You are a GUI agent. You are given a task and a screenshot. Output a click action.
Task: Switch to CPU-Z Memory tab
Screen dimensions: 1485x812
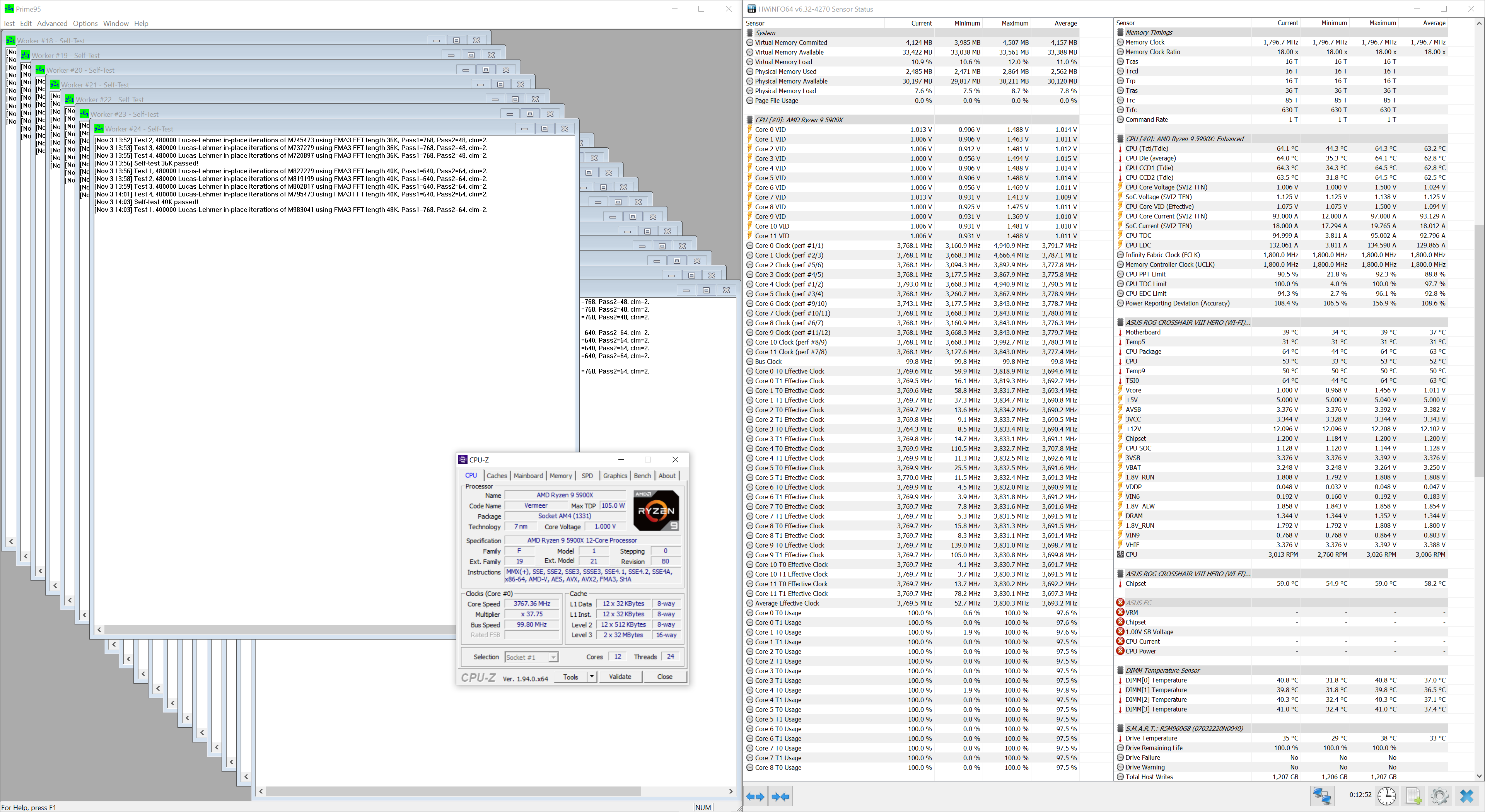pyautogui.click(x=560, y=476)
